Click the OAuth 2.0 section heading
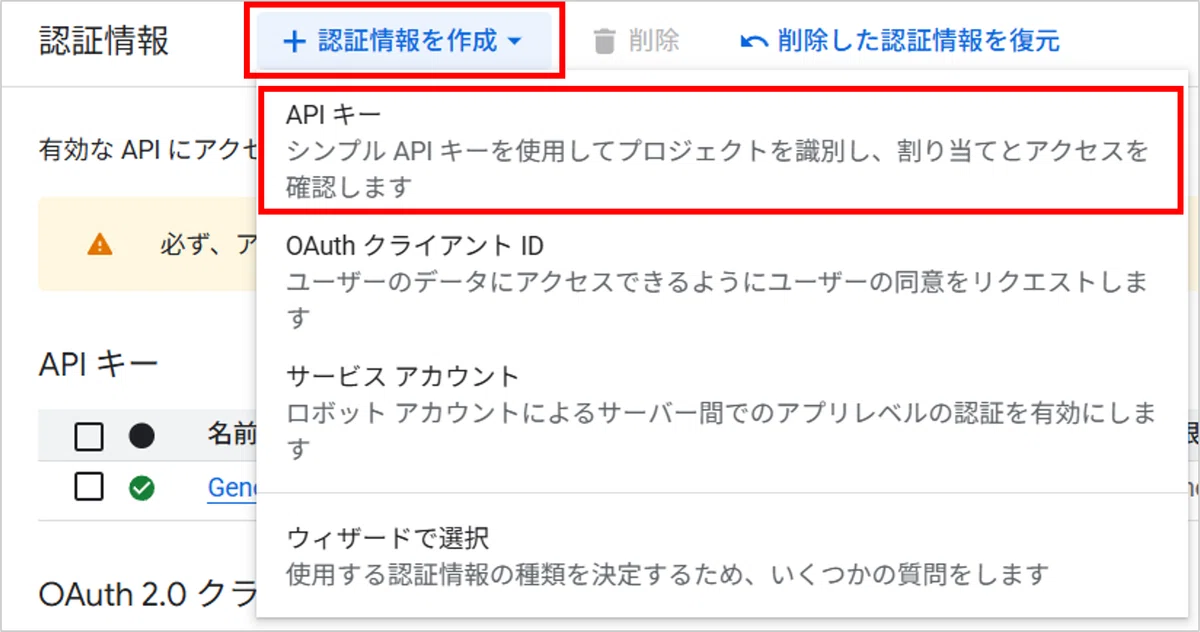1200x632 pixels. coord(147,594)
